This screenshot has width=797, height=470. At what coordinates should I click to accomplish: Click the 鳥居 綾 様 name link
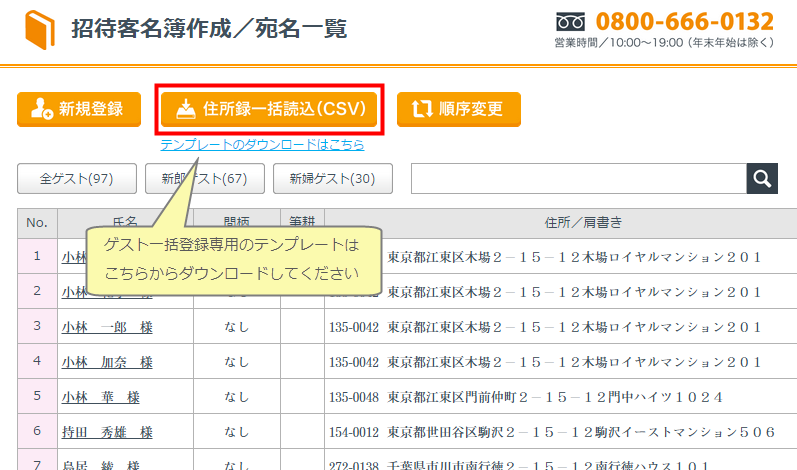(100, 465)
